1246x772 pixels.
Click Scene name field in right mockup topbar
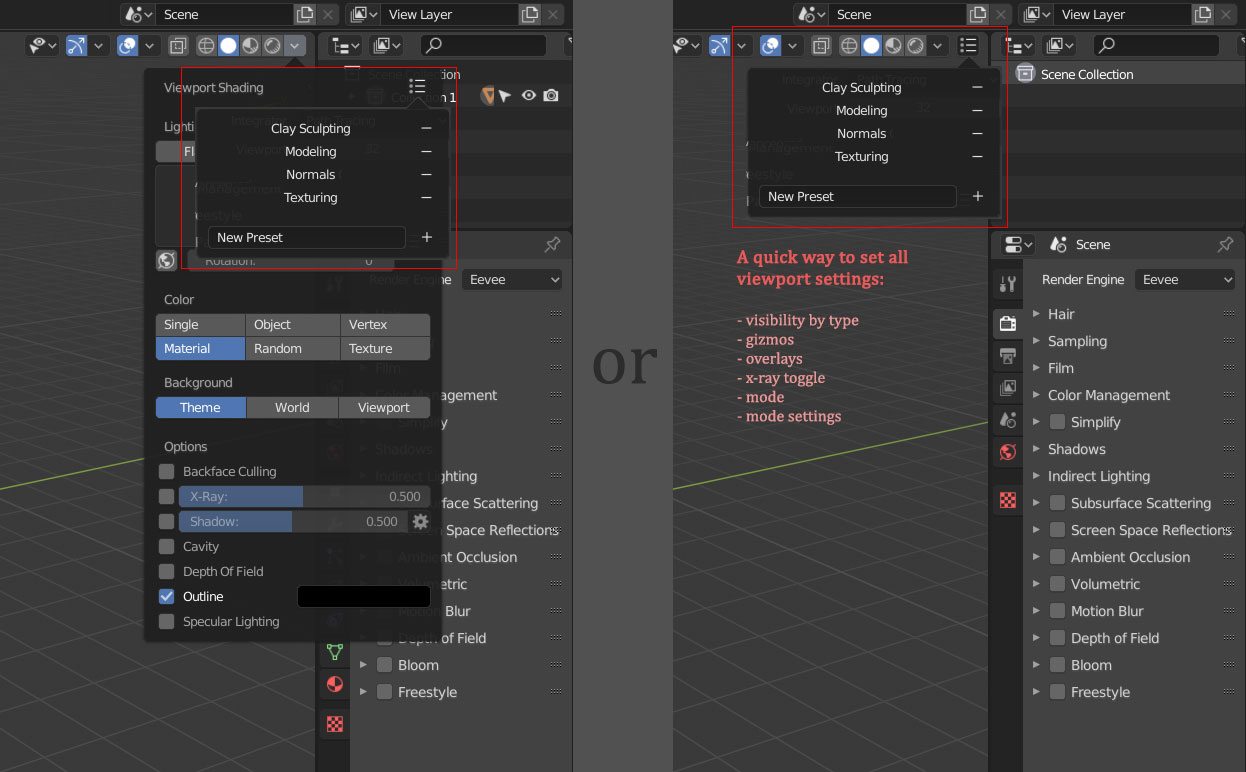898,14
